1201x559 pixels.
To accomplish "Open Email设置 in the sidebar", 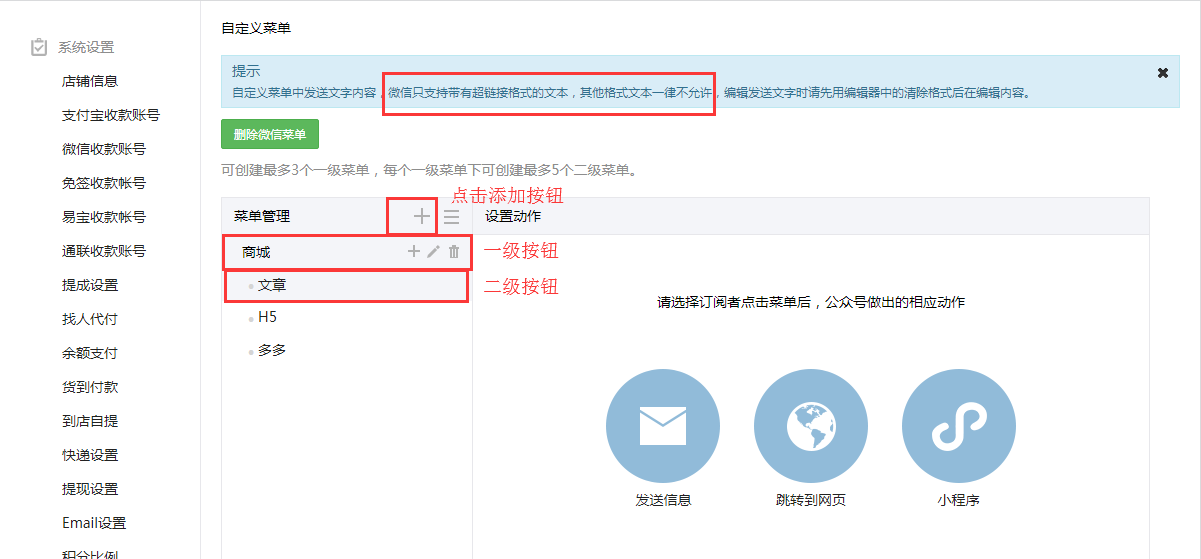I will (x=94, y=523).
